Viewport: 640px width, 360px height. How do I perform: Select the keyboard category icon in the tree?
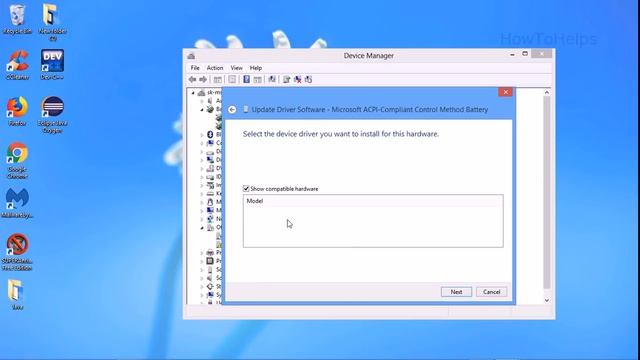pos(210,193)
